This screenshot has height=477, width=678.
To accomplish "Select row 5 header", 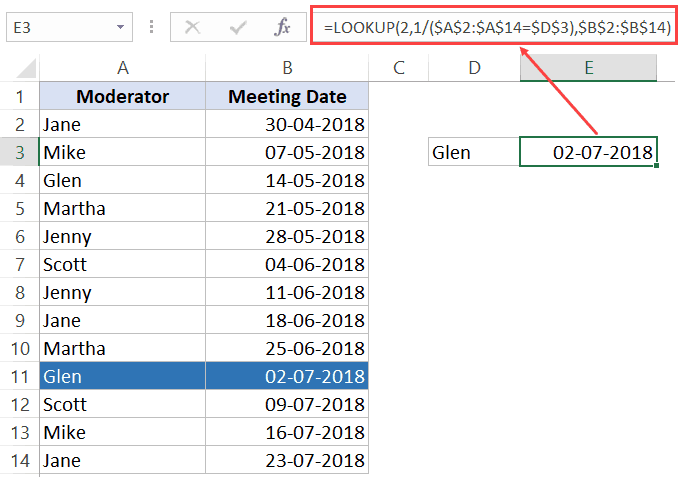I will [19, 208].
